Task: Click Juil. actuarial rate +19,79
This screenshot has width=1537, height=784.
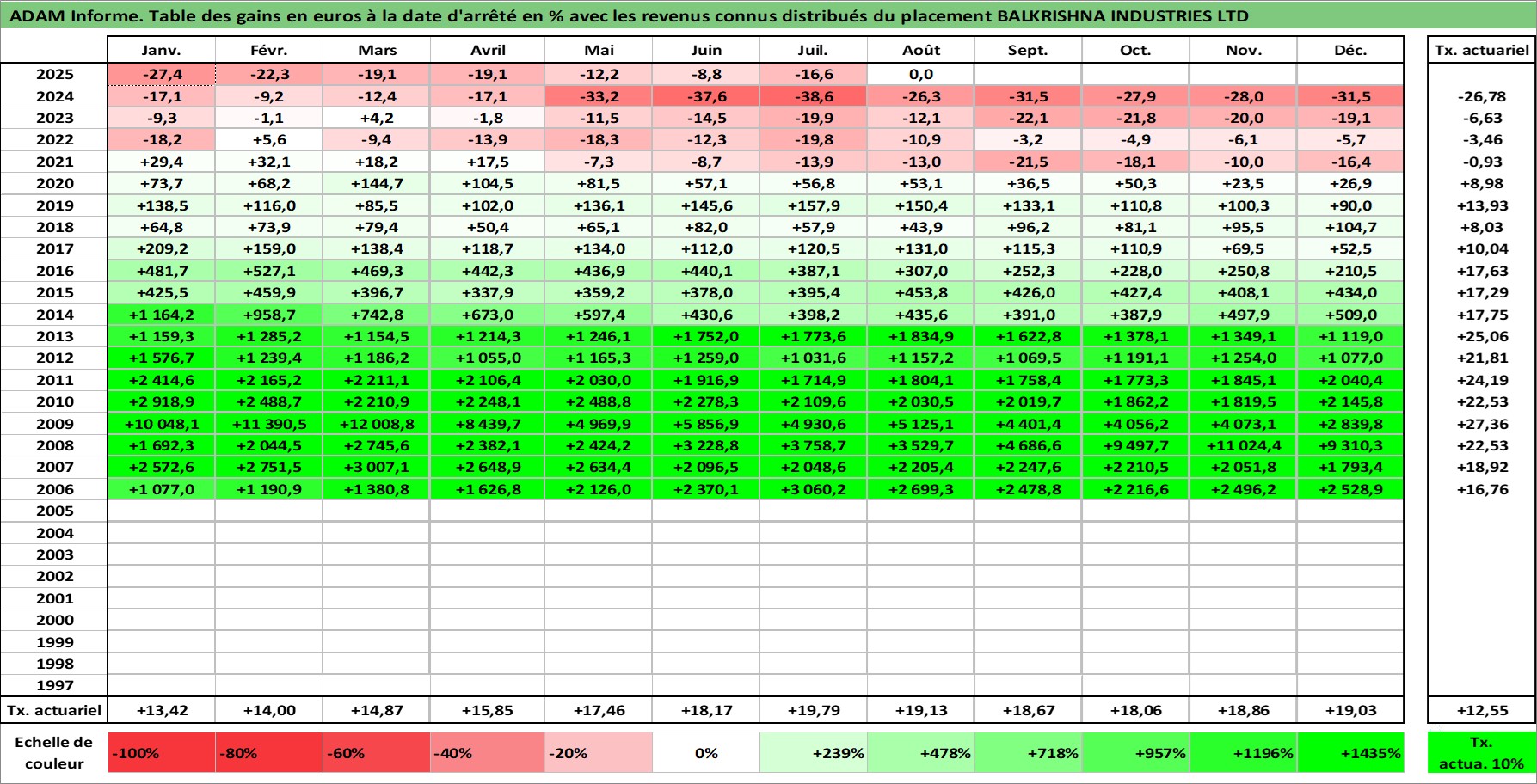Action: (813, 710)
